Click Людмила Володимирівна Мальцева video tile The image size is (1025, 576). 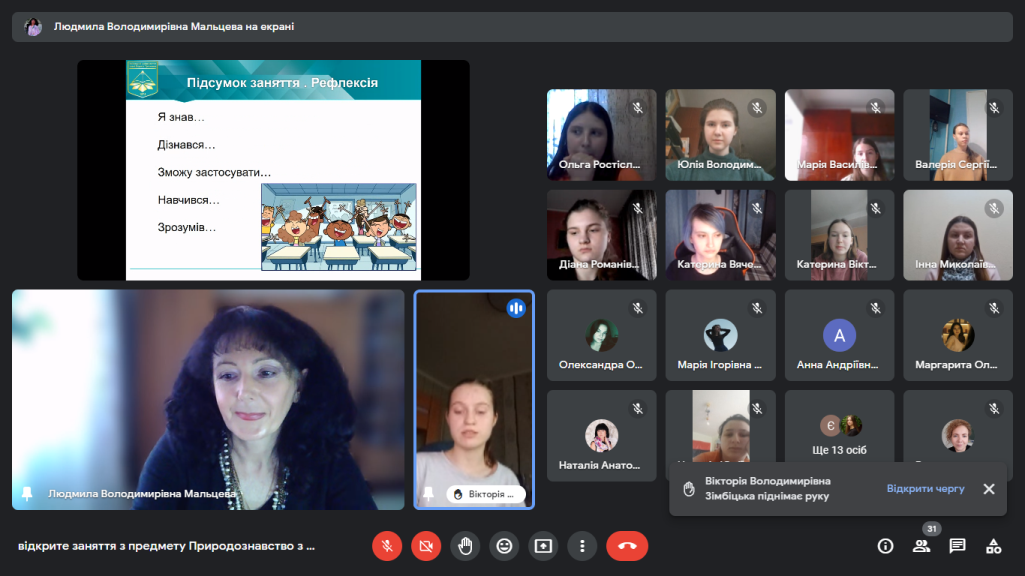pos(208,399)
